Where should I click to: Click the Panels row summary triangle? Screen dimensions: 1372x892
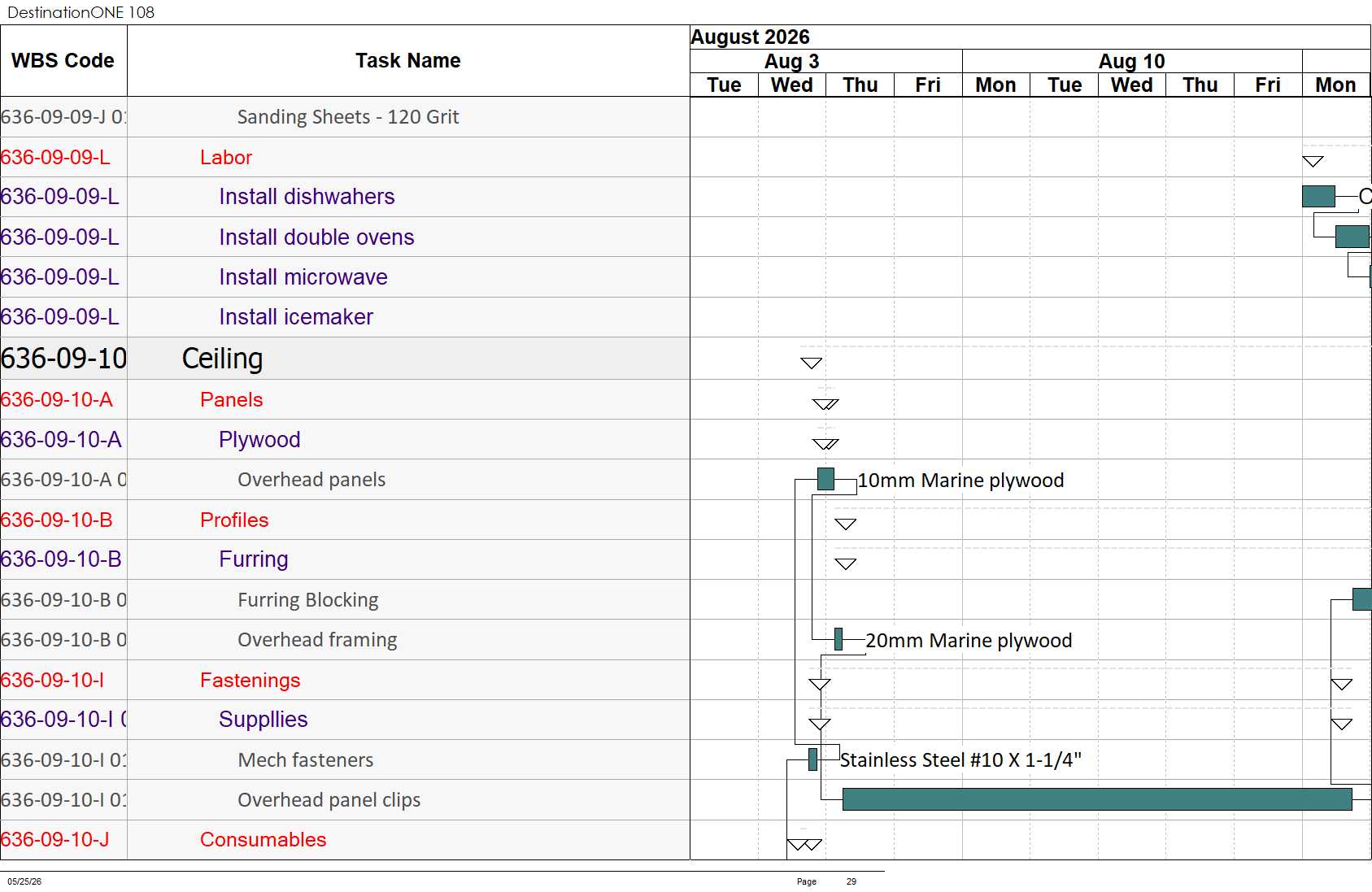pyautogui.click(x=825, y=404)
